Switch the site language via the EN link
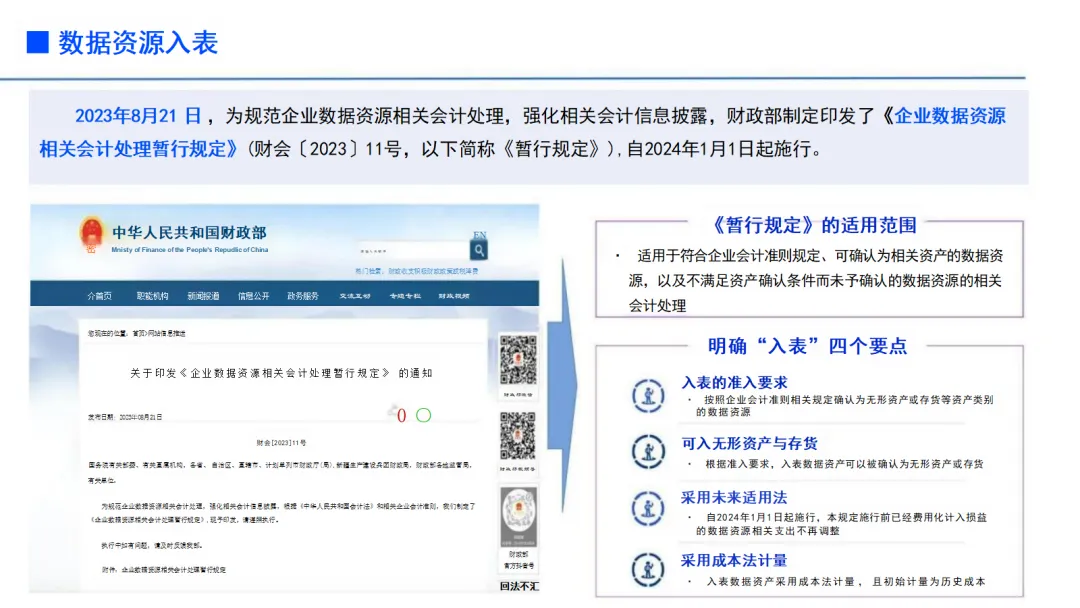Image resolution: width=1080 pixels, height=608 pixels. [479, 235]
